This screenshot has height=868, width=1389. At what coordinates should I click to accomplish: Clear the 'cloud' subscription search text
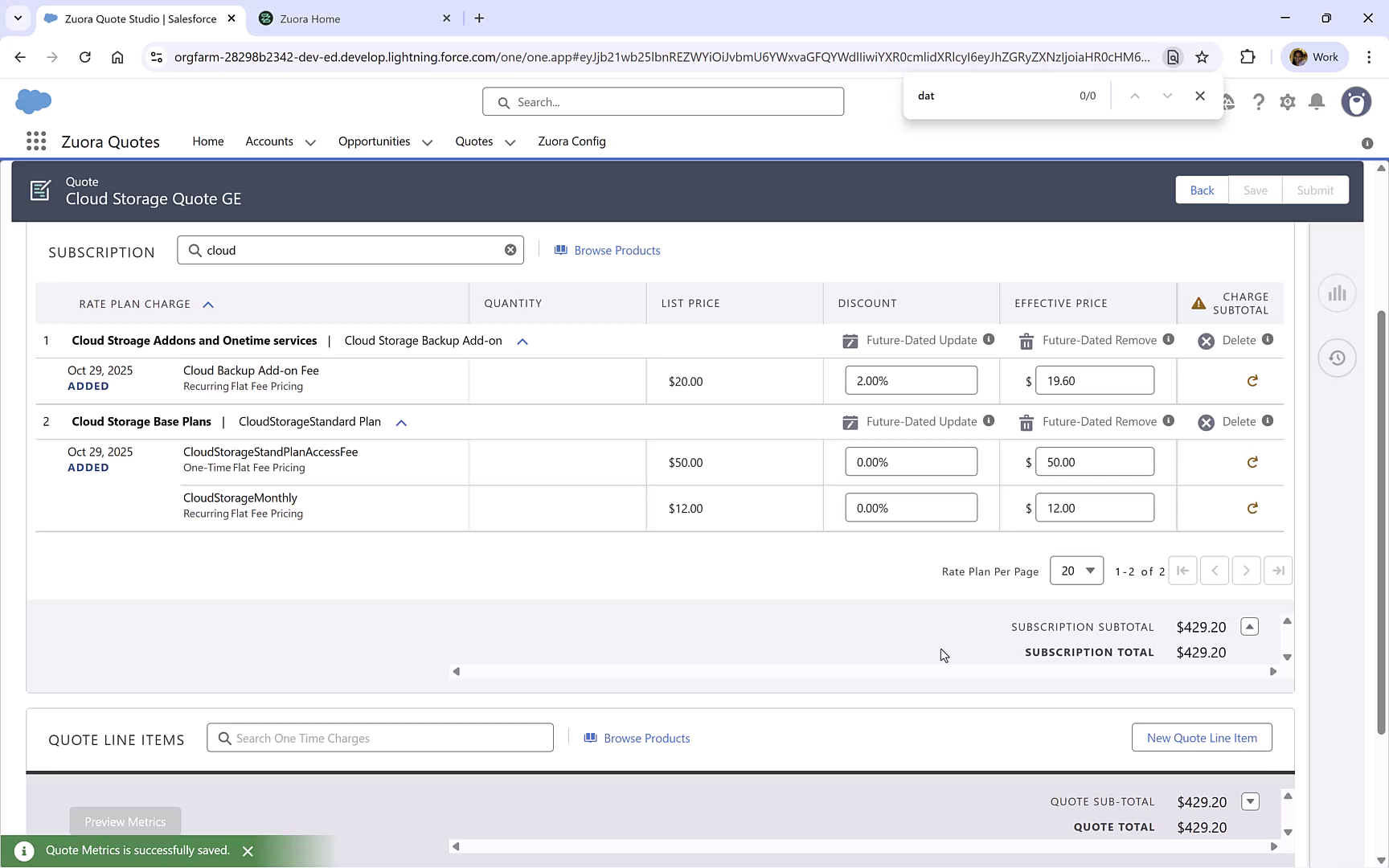coord(510,249)
